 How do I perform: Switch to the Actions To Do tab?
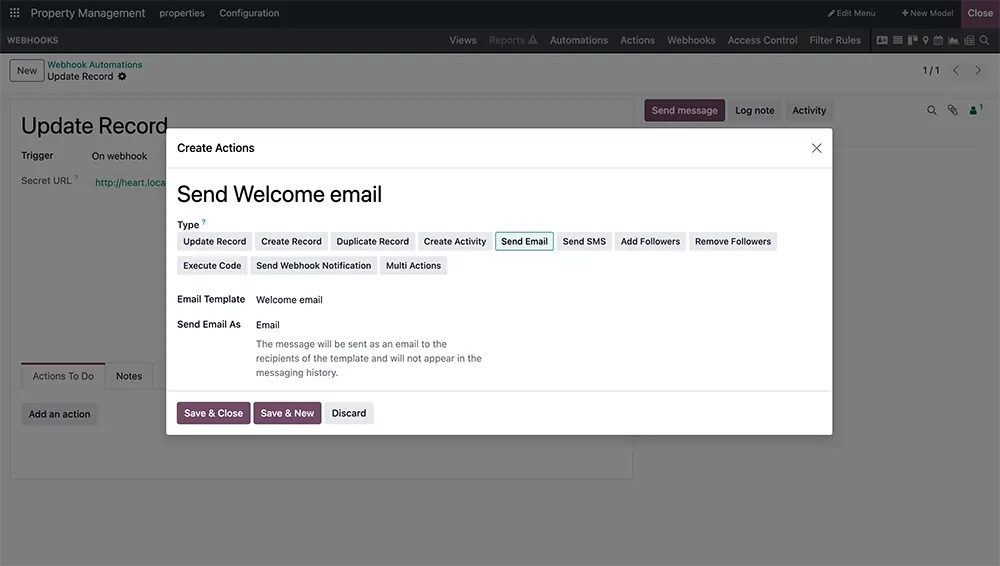click(63, 376)
